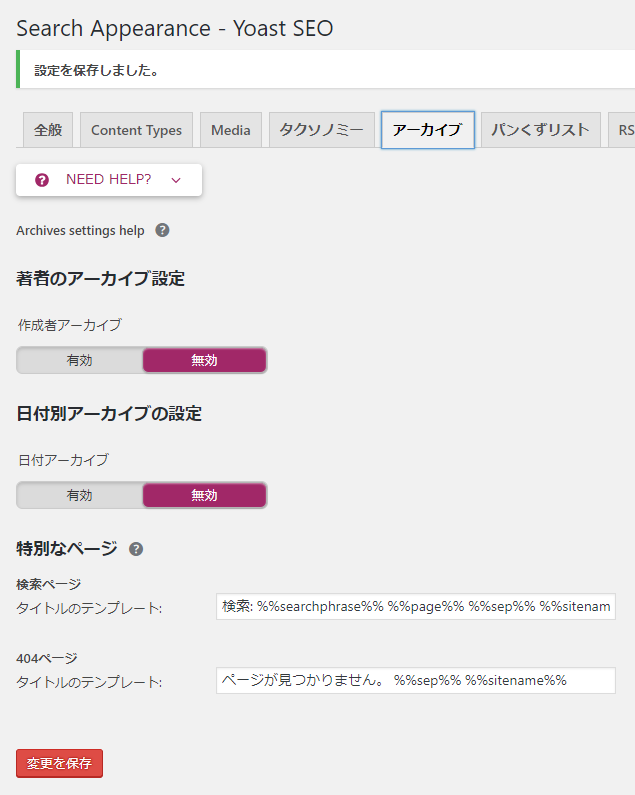Open Archives settings help question icon
This screenshot has width=635, height=795.
(x=162, y=230)
